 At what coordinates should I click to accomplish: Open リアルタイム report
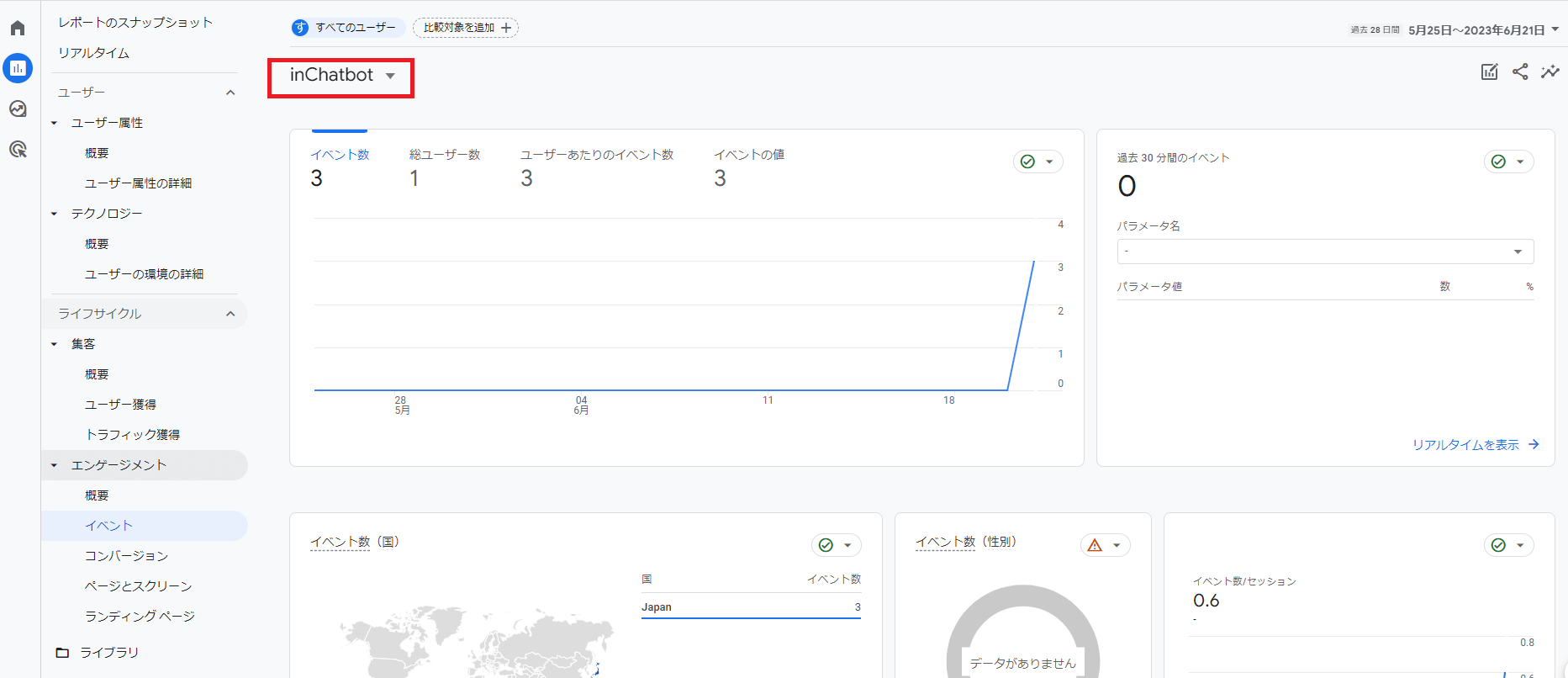[93, 53]
